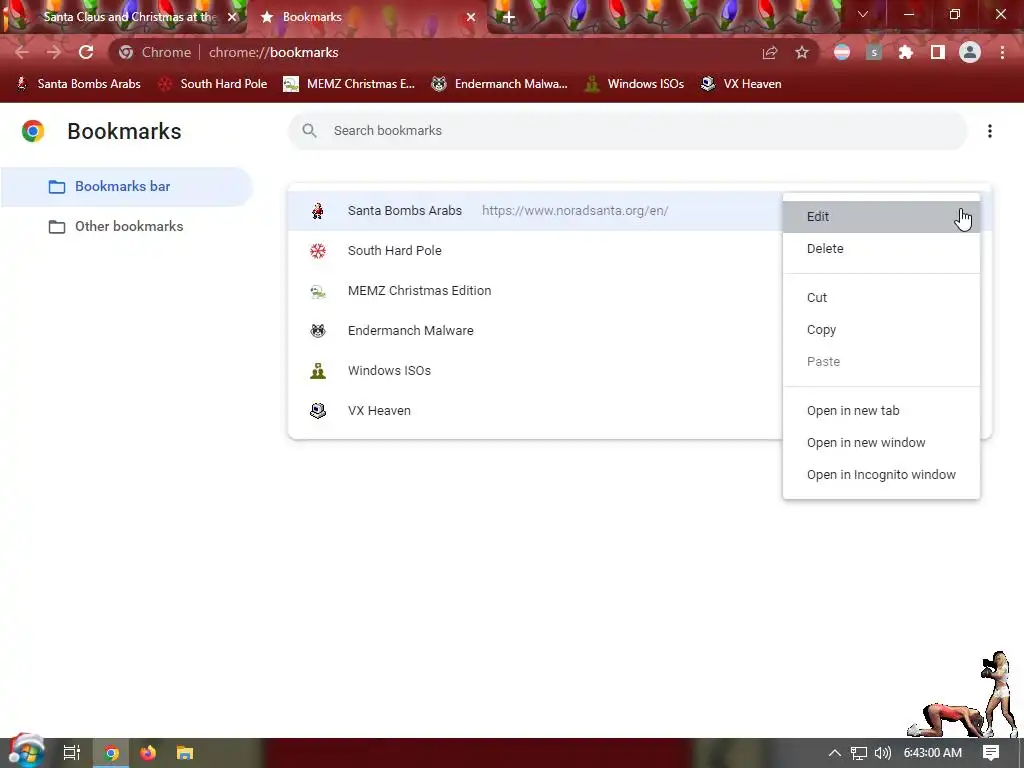This screenshot has width=1024, height=768.
Task: Select the Bookmarks tab
Action: pos(367,17)
